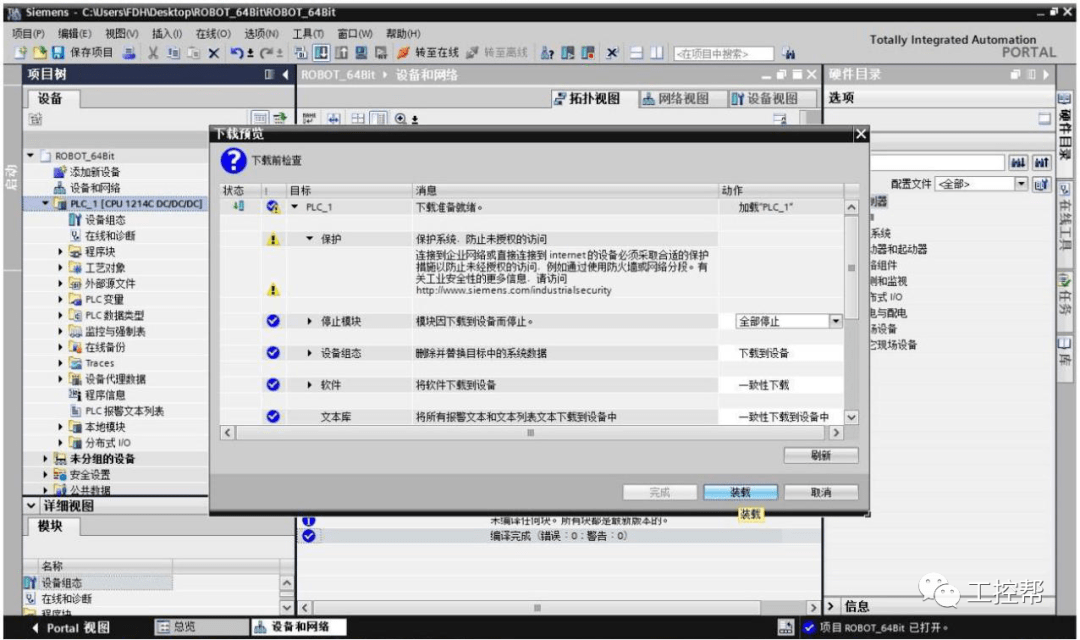Click the cut scissors icon
Screen dimensions: 1080x640
[153, 53]
